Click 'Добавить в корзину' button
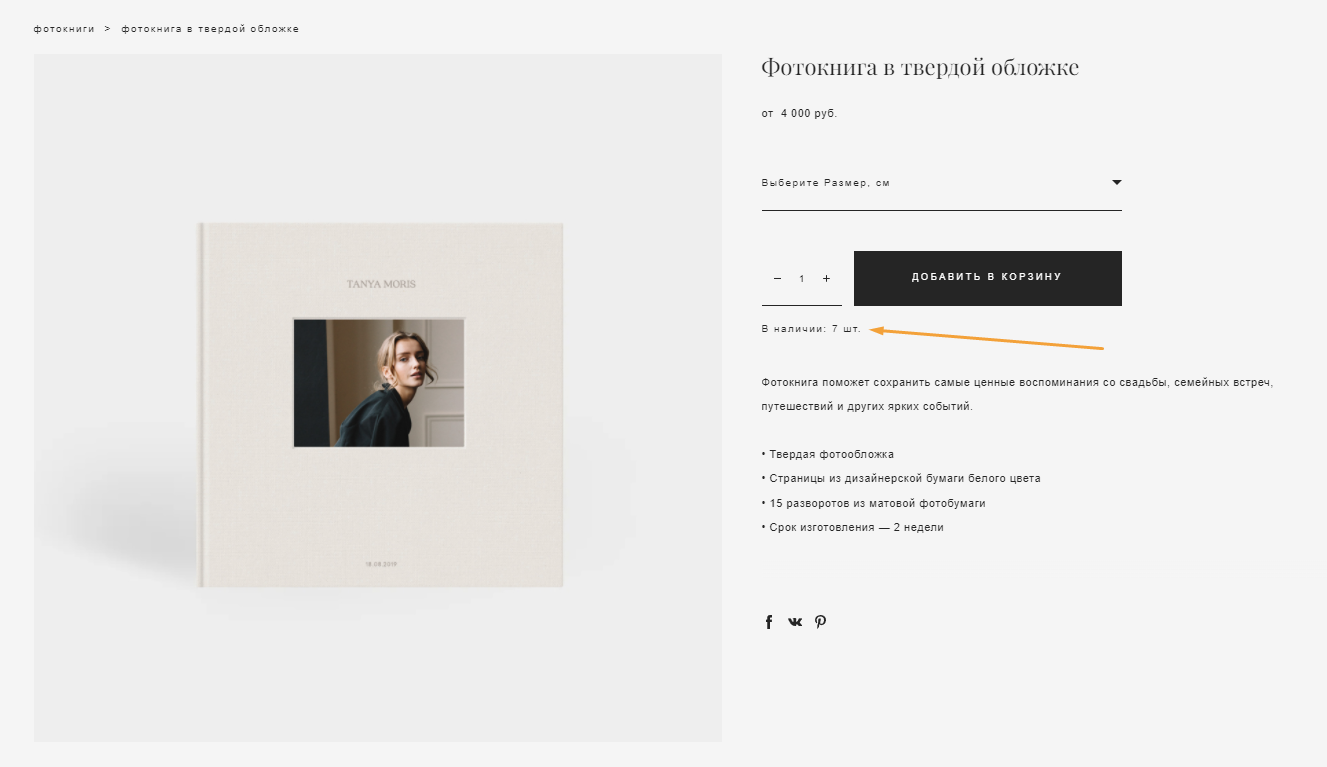The width and height of the screenshot is (1327, 767). [x=987, y=278]
